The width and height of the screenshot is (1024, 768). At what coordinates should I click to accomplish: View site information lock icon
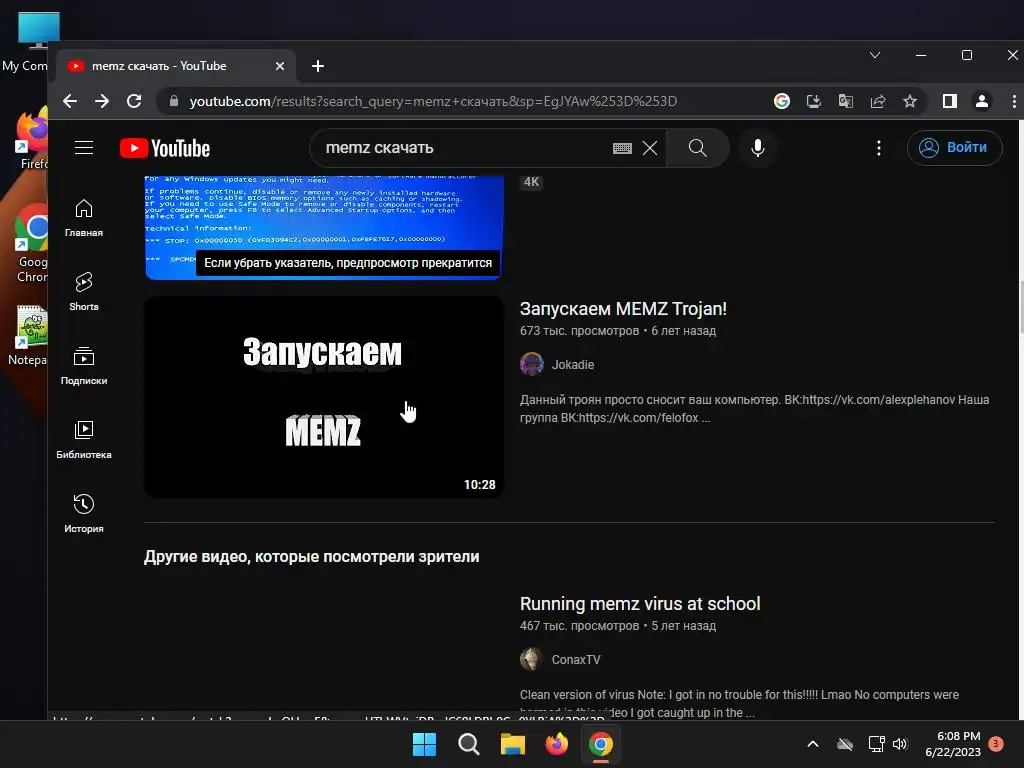(x=174, y=101)
